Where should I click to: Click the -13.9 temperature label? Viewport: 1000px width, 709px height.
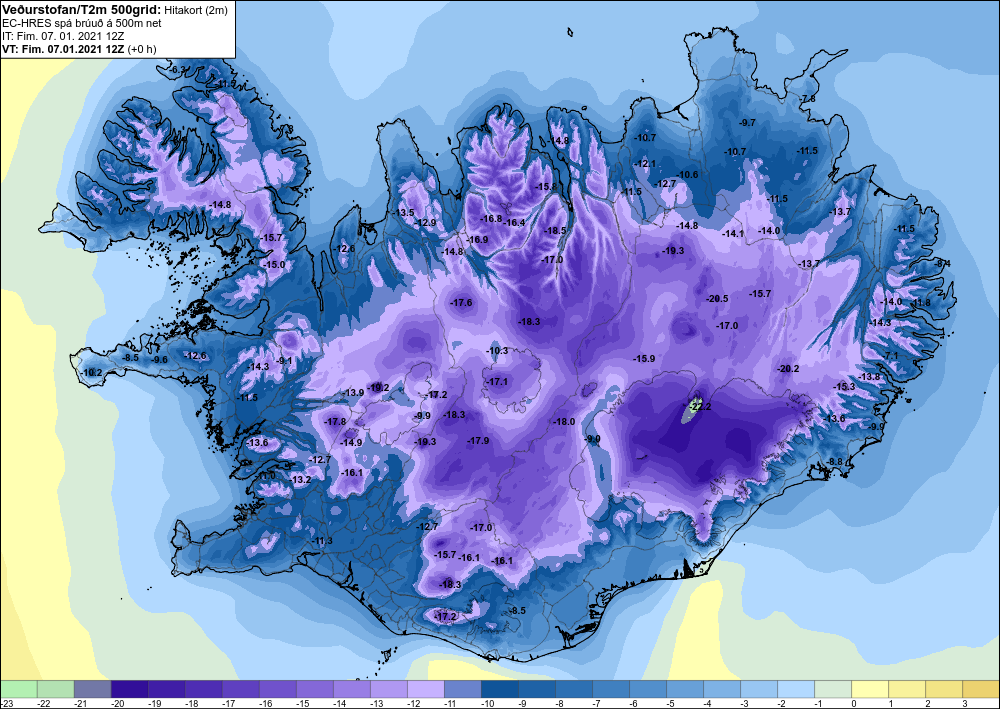(354, 393)
